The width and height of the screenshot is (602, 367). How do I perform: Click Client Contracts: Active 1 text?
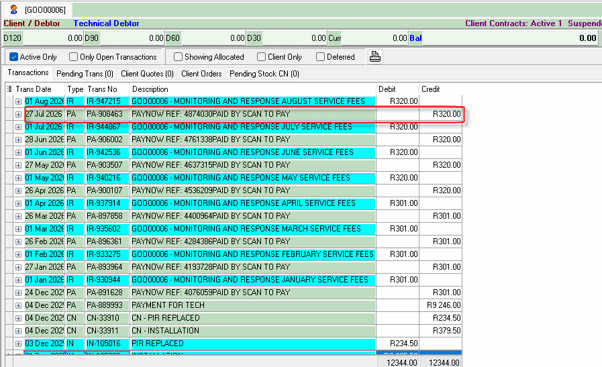click(513, 23)
